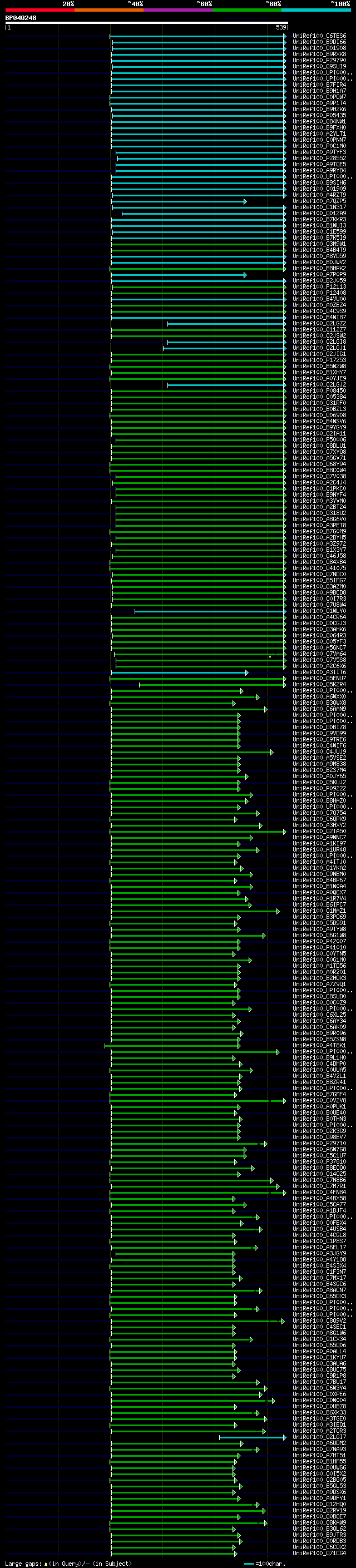This screenshot has width=356, height=1568.
Task: Choose UniRef100_A4BX58 in the hit list
Action: tap(319, 1198)
